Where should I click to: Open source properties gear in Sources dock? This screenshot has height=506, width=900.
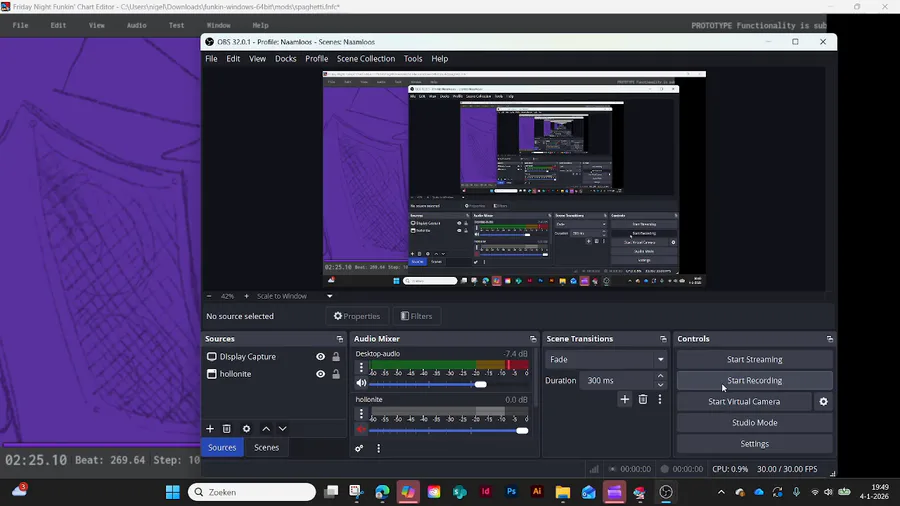point(246,429)
